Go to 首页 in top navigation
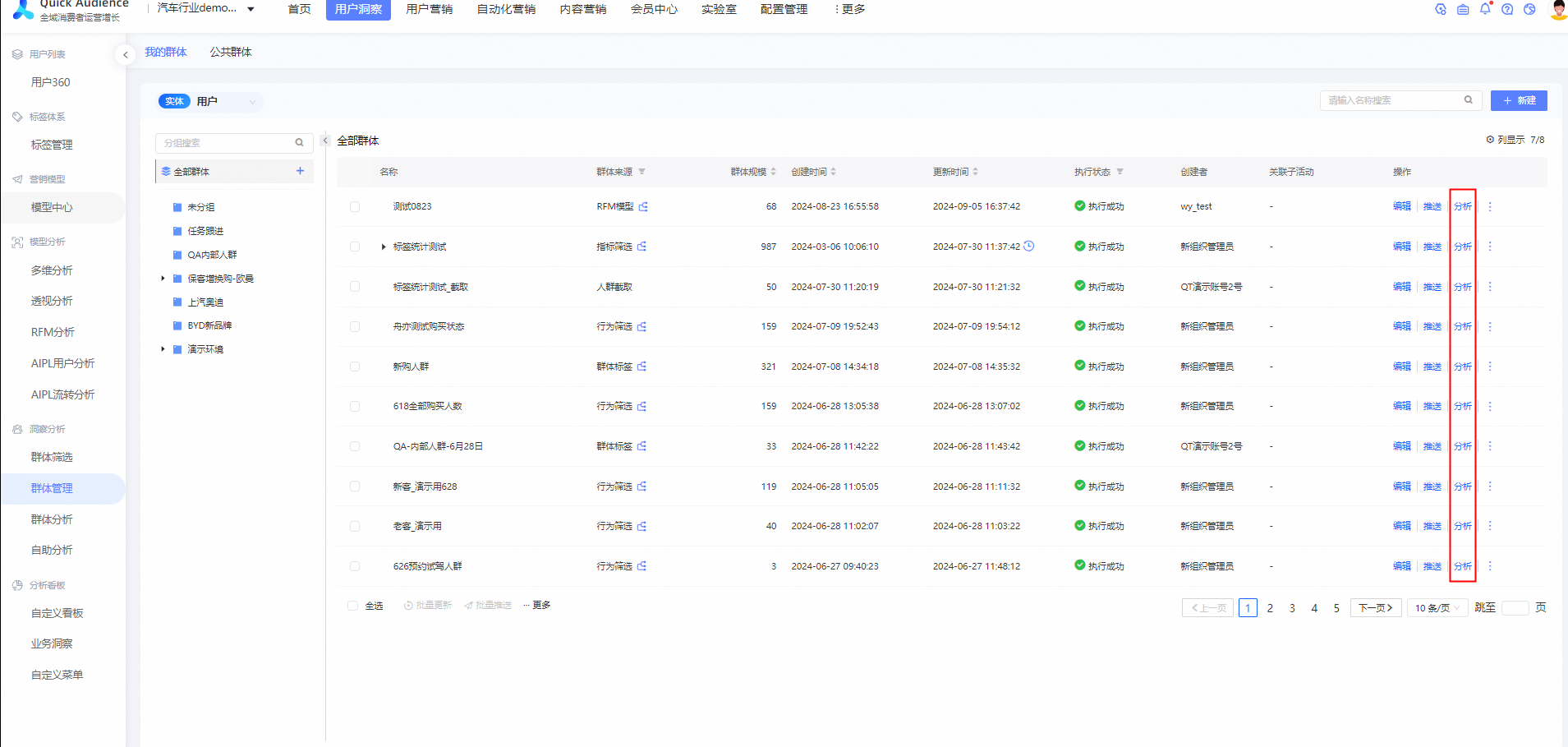Viewport: 1568px width, 747px height. click(x=300, y=9)
